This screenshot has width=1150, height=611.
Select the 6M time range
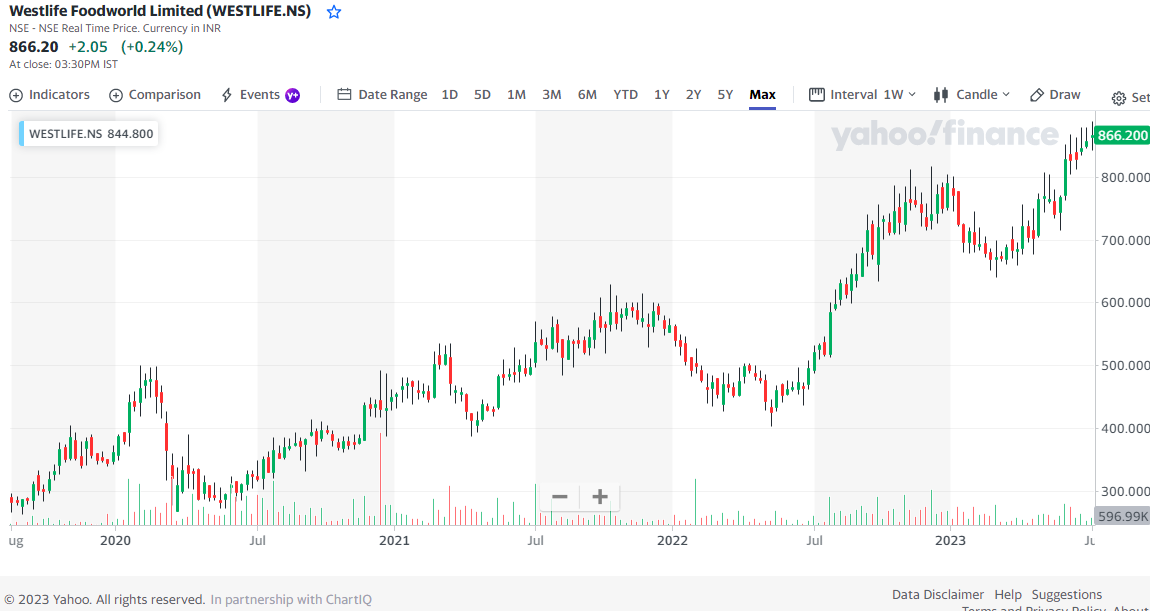tap(587, 95)
